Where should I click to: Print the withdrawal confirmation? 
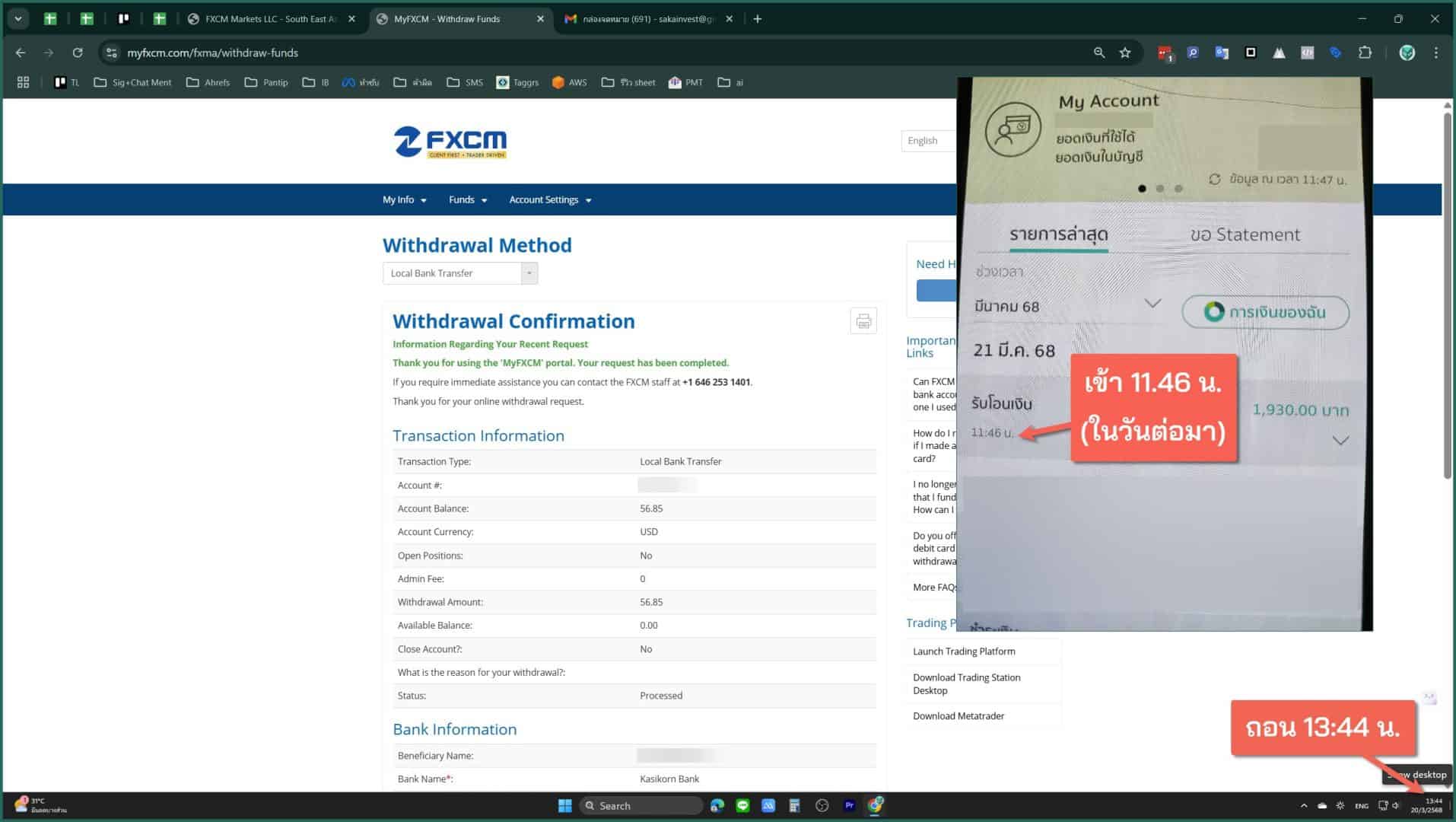[863, 321]
